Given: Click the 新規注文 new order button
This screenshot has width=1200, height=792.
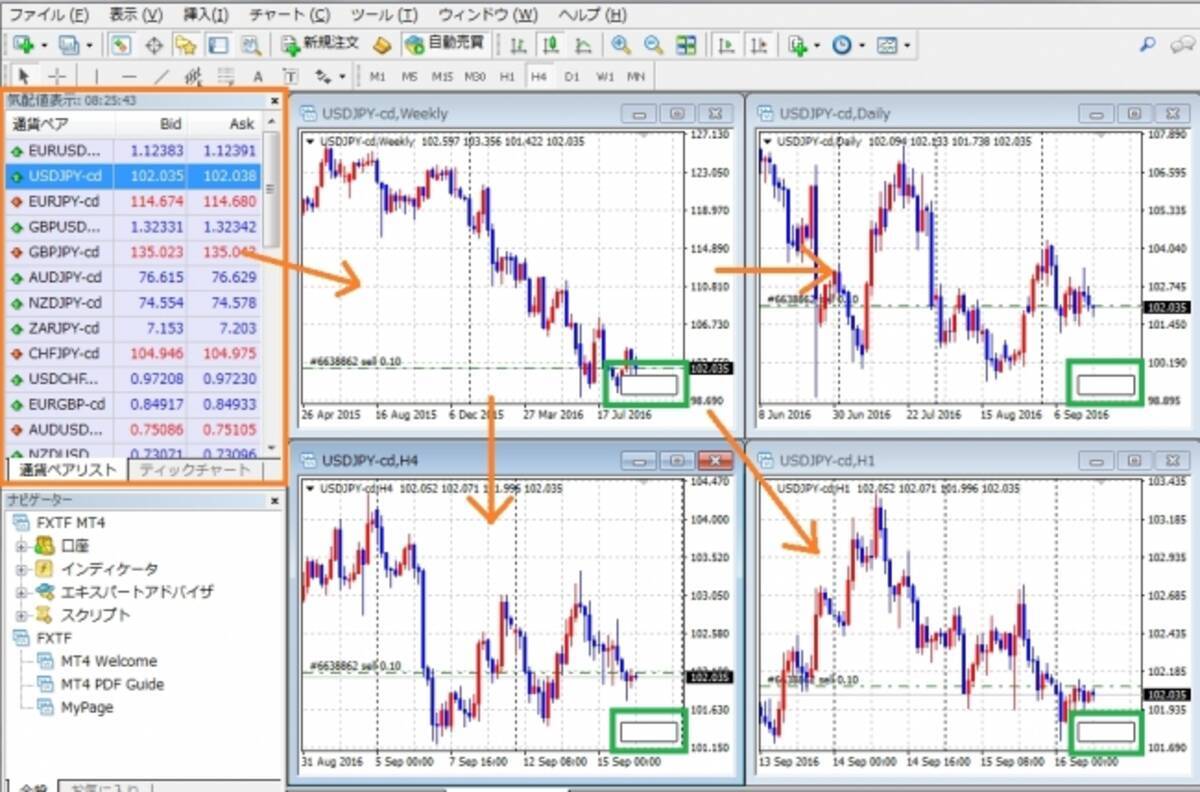Looking at the screenshot, I should (320, 45).
